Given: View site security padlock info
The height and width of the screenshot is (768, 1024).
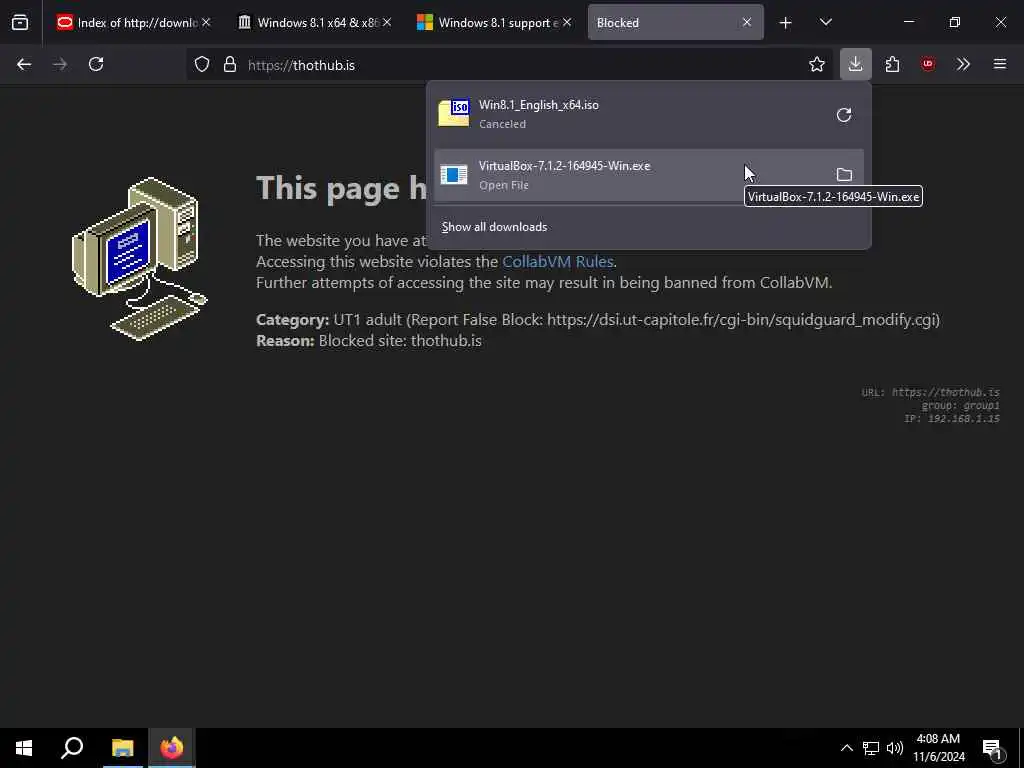Looking at the screenshot, I should pos(229,64).
